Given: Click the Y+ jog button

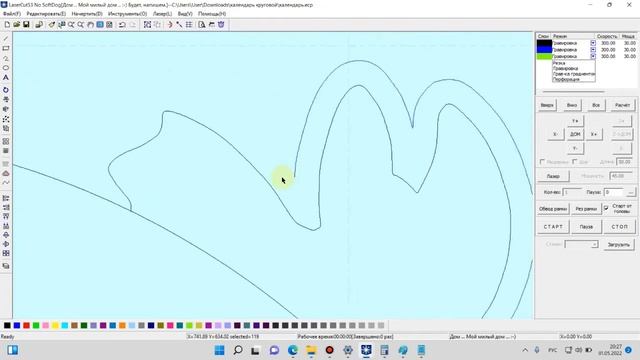Looking at the screenshot, I should pyautogui.click(x=575, y=121).
